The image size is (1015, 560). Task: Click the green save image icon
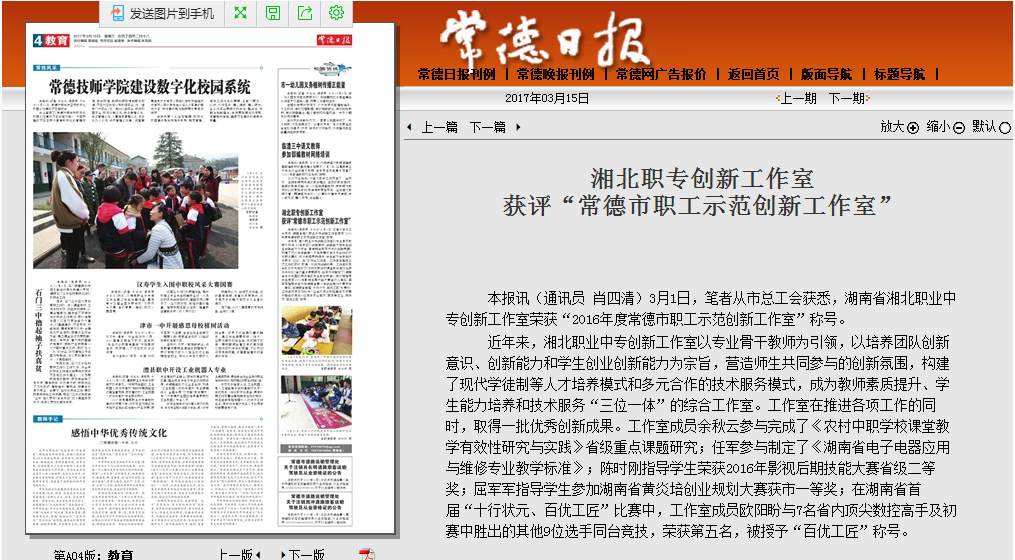click(x=273, y=13)
